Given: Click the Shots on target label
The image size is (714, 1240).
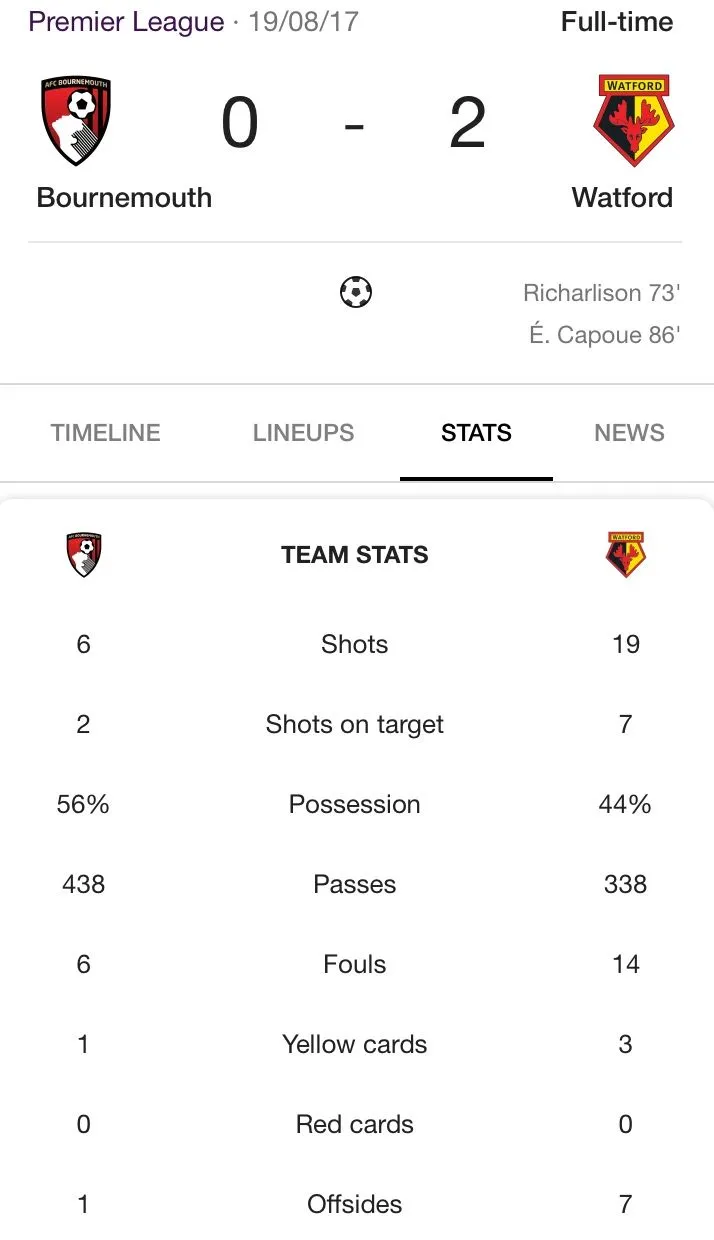Looking at the screenshot, I should click(x=355, y=724).
